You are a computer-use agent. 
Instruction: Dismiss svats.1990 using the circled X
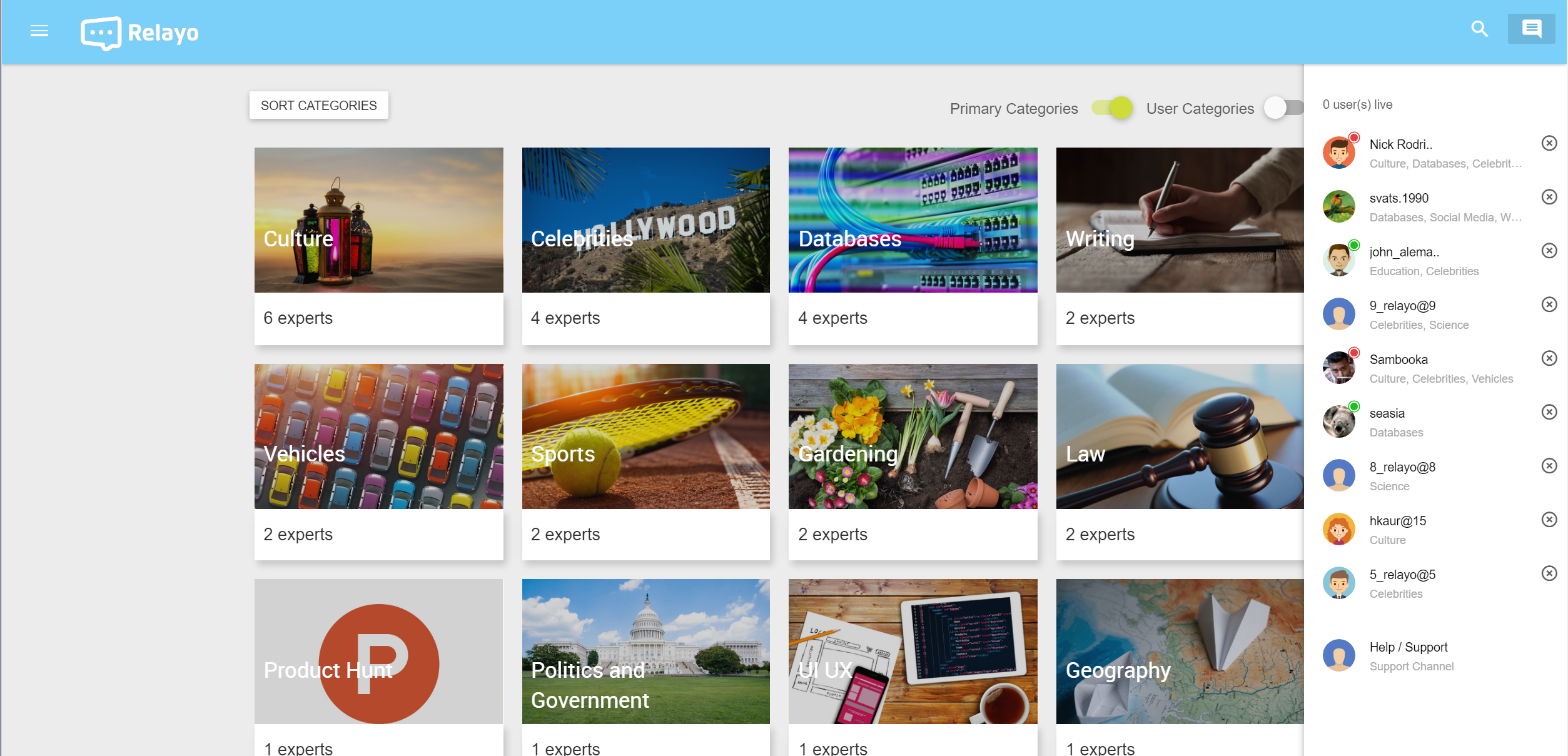point(1549,197)
